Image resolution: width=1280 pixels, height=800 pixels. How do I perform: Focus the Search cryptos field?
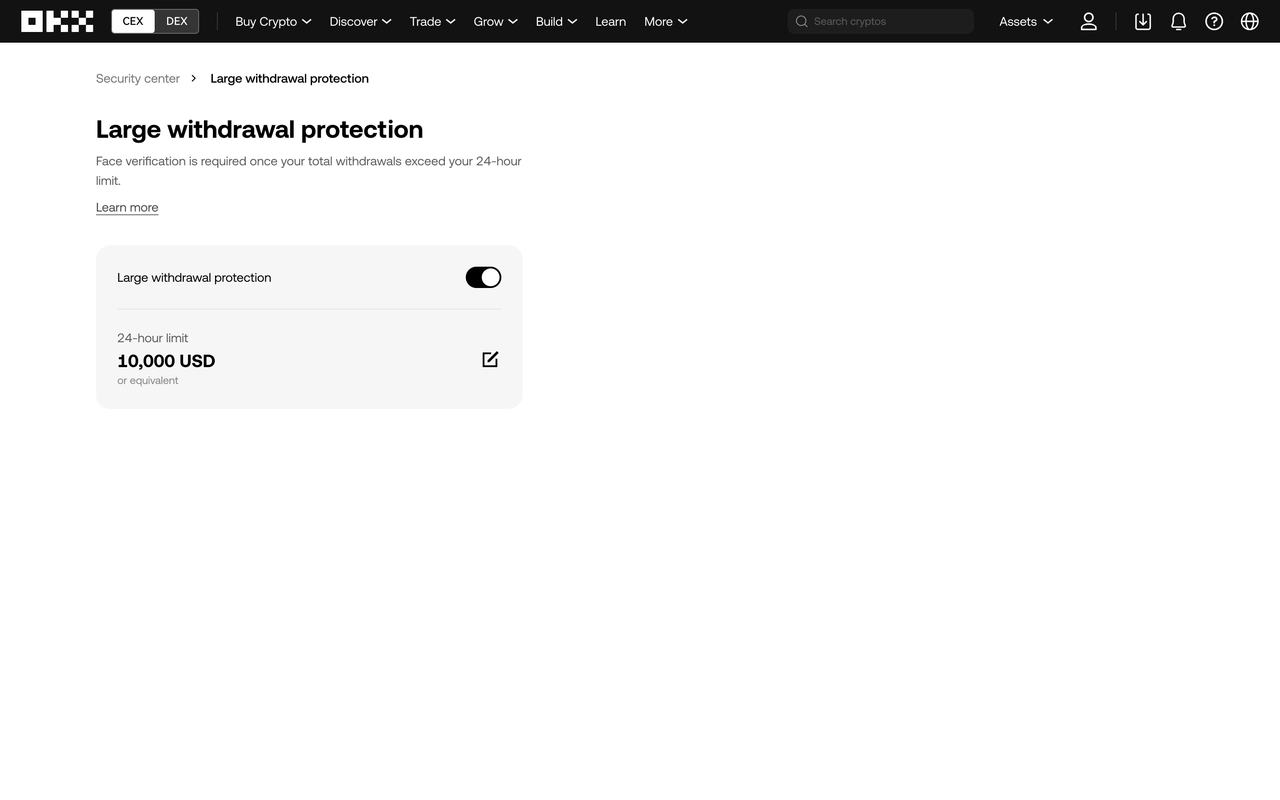[x=880, y=21]
